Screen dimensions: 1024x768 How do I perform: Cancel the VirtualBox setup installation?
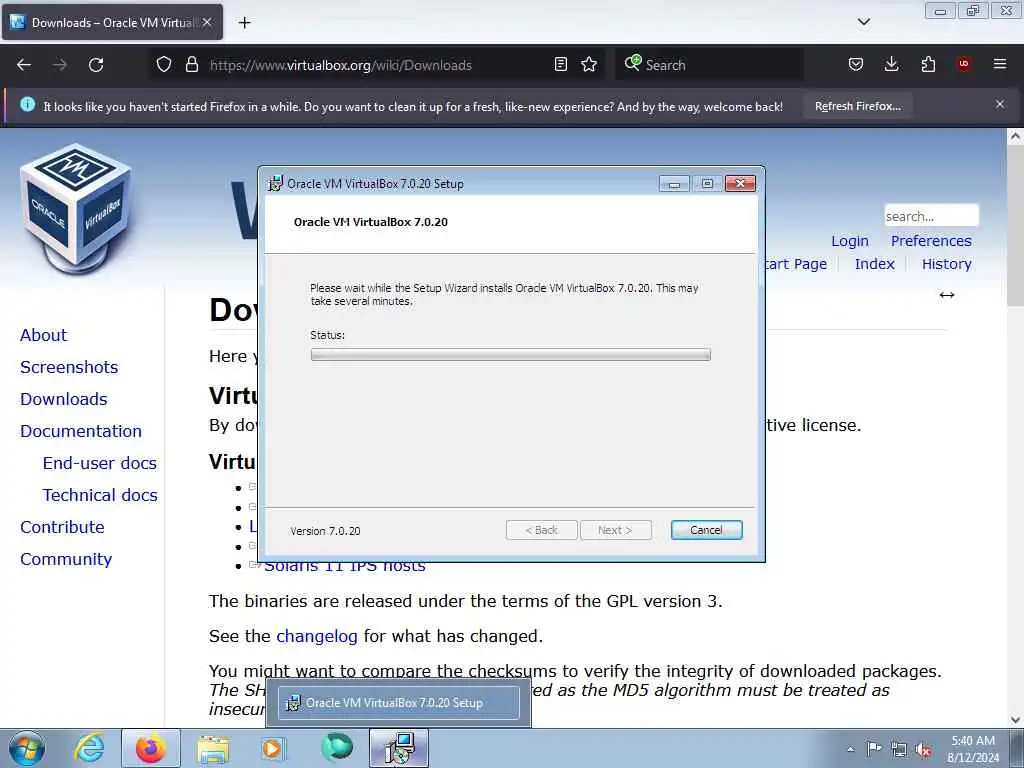(706, 530)
